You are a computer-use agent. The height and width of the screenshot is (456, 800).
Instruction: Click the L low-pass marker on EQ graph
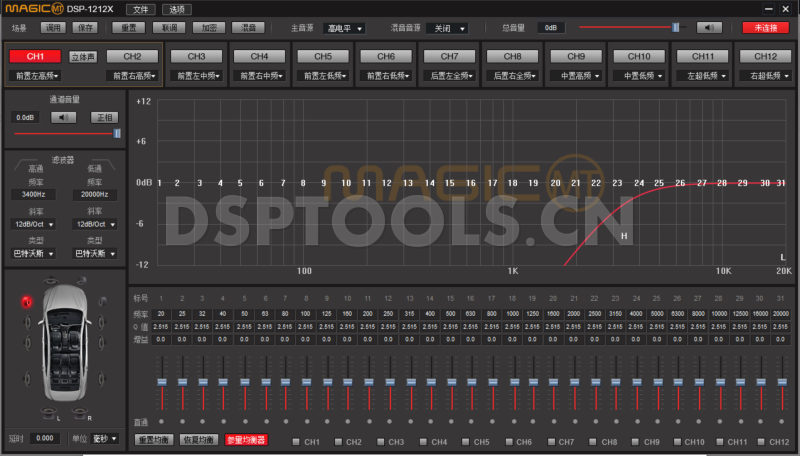click(x=783, y=257)
